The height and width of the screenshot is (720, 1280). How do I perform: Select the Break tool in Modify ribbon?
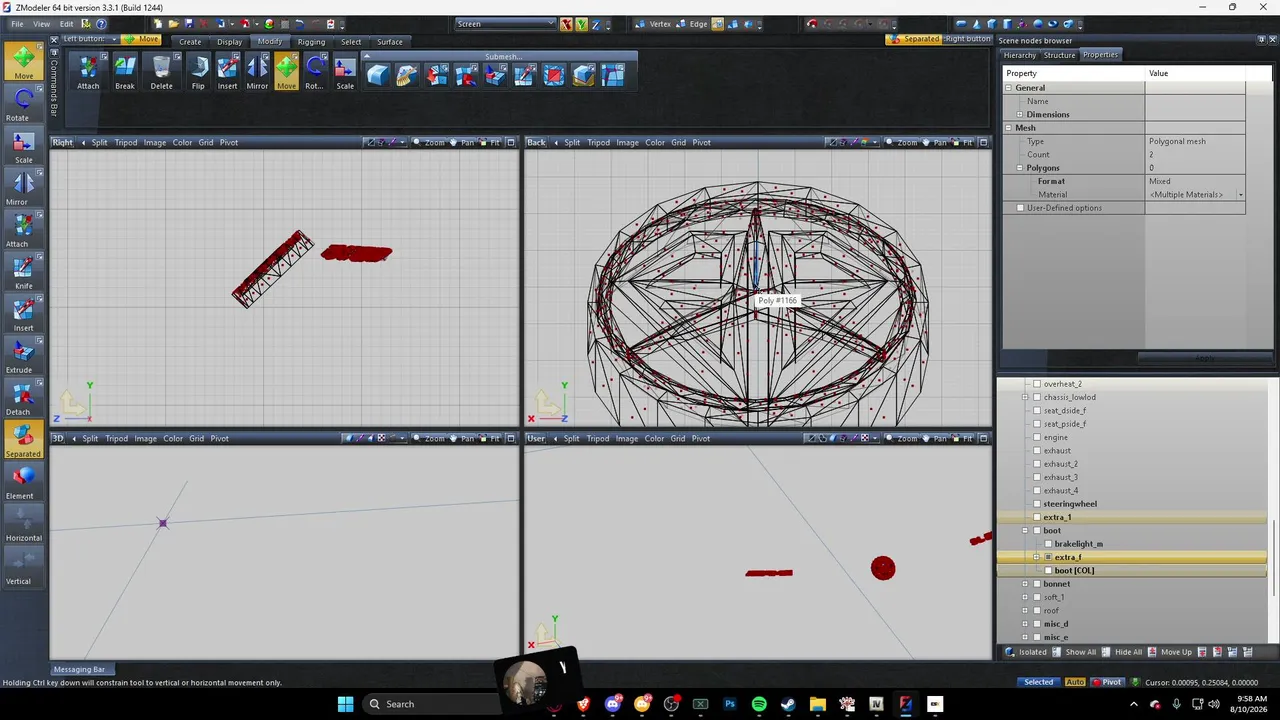125,72
